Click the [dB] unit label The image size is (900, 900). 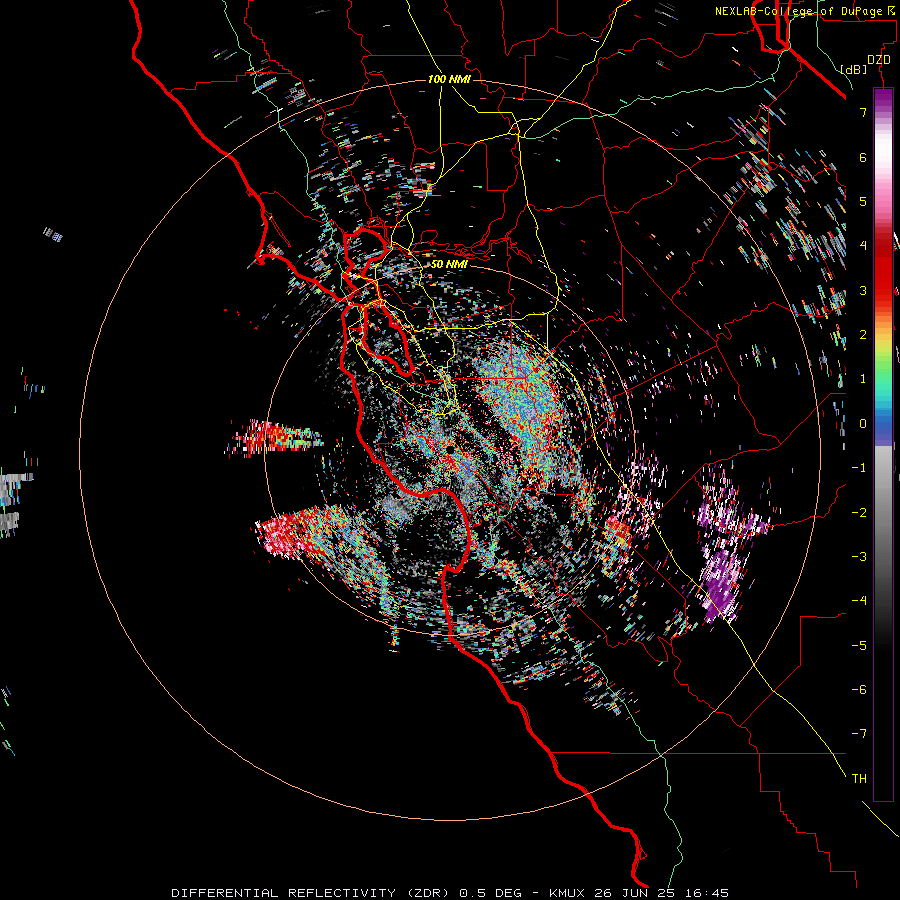pos(854,69)
